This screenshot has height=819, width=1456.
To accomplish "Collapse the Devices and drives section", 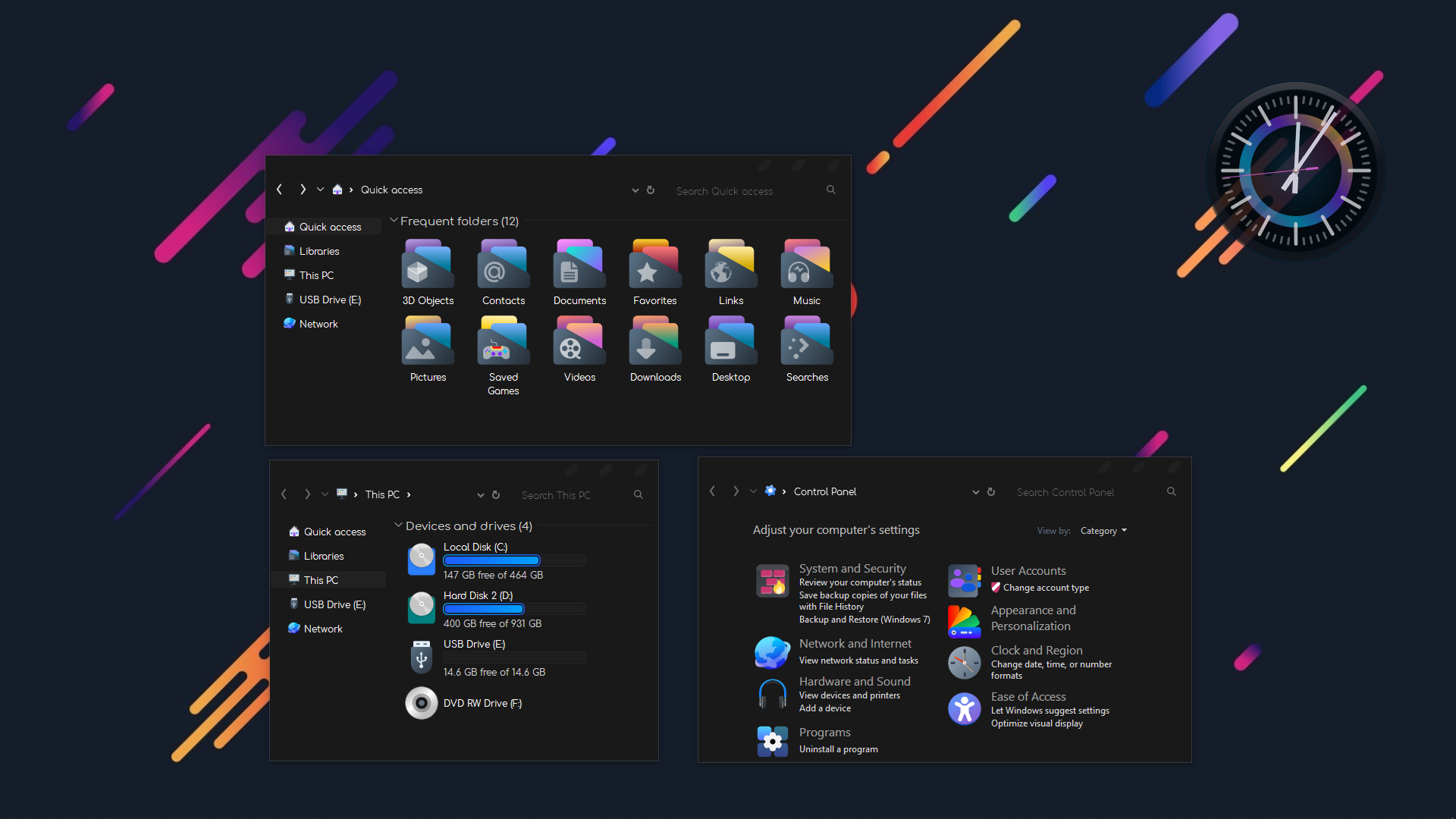I will tap(398, 525).
